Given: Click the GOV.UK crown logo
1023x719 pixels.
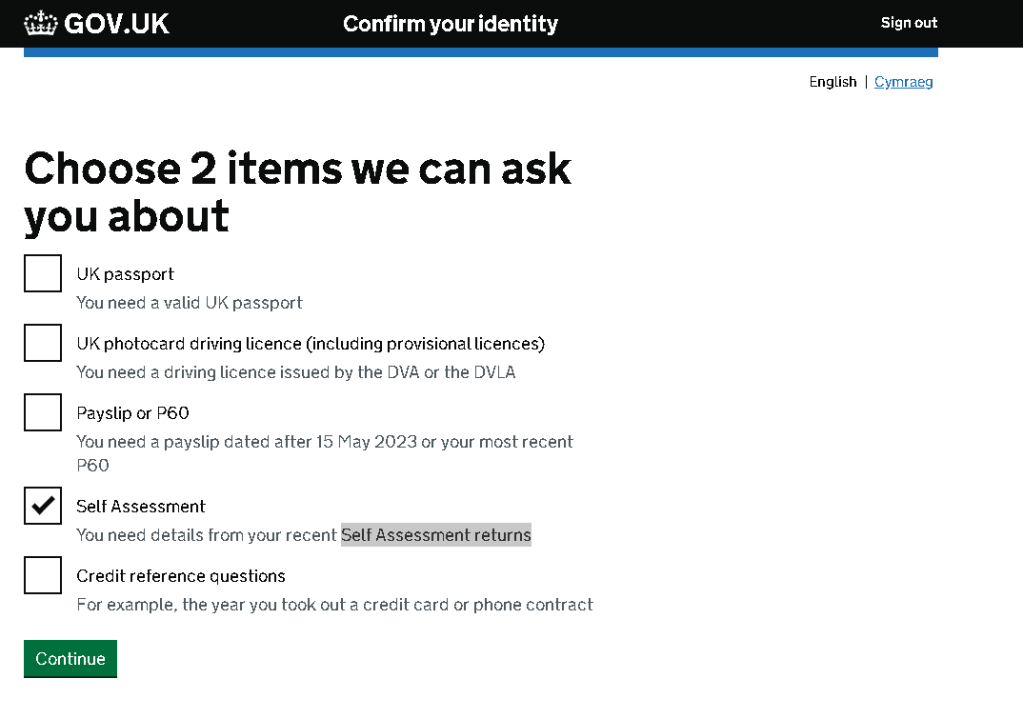Looking at the screenshot, I should pyautogui.click(x=40, y=23).
